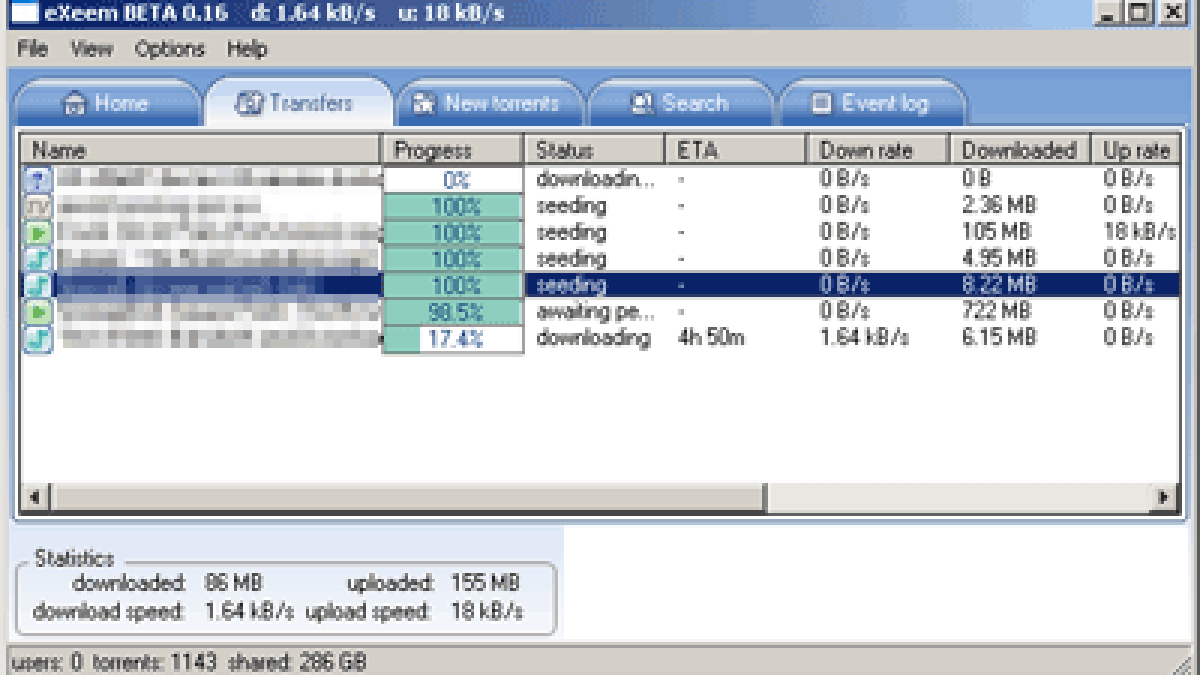This screenshot has height=675, width=1200.
Task: Sort by the Status column header
Action: pyautogui.click(x=595, y=150)
